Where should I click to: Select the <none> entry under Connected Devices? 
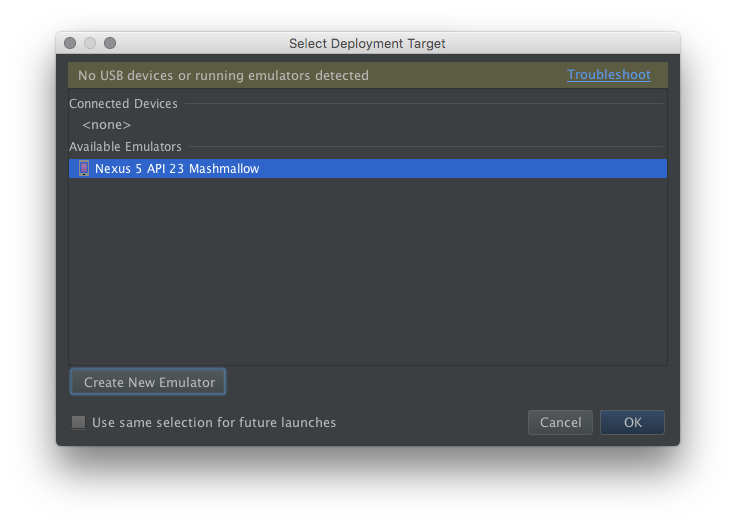pyautogui.click(x=106, y=125)
